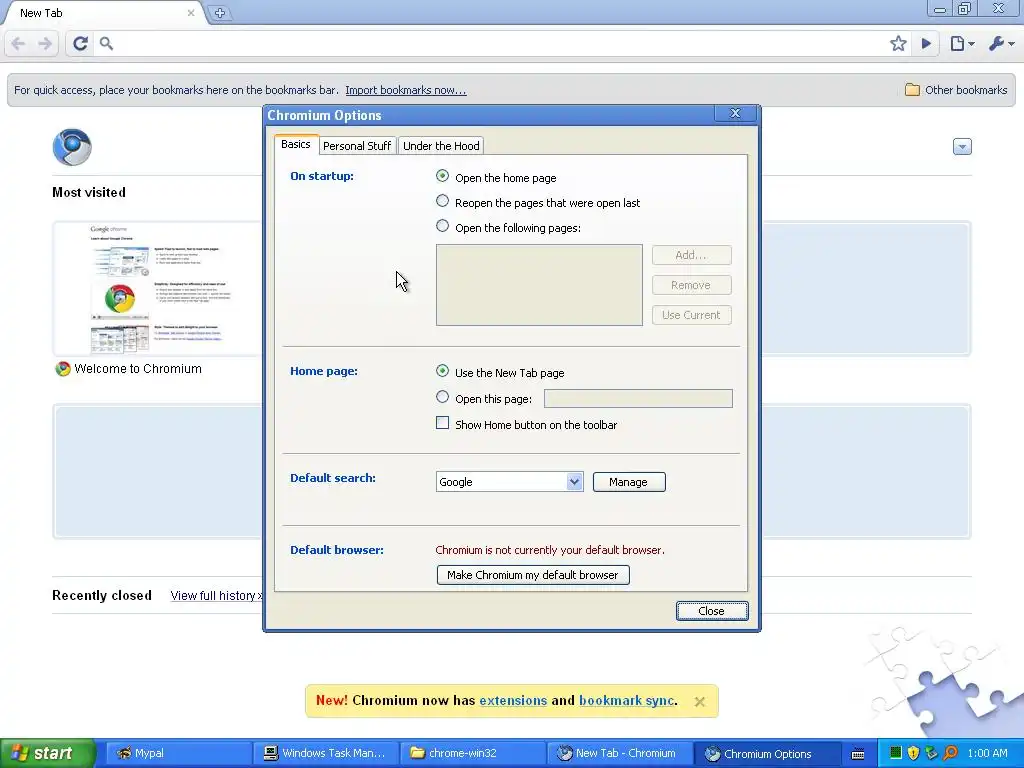1024x768 pixels.
Task: Open View full history link
Action: pos(216,596)
